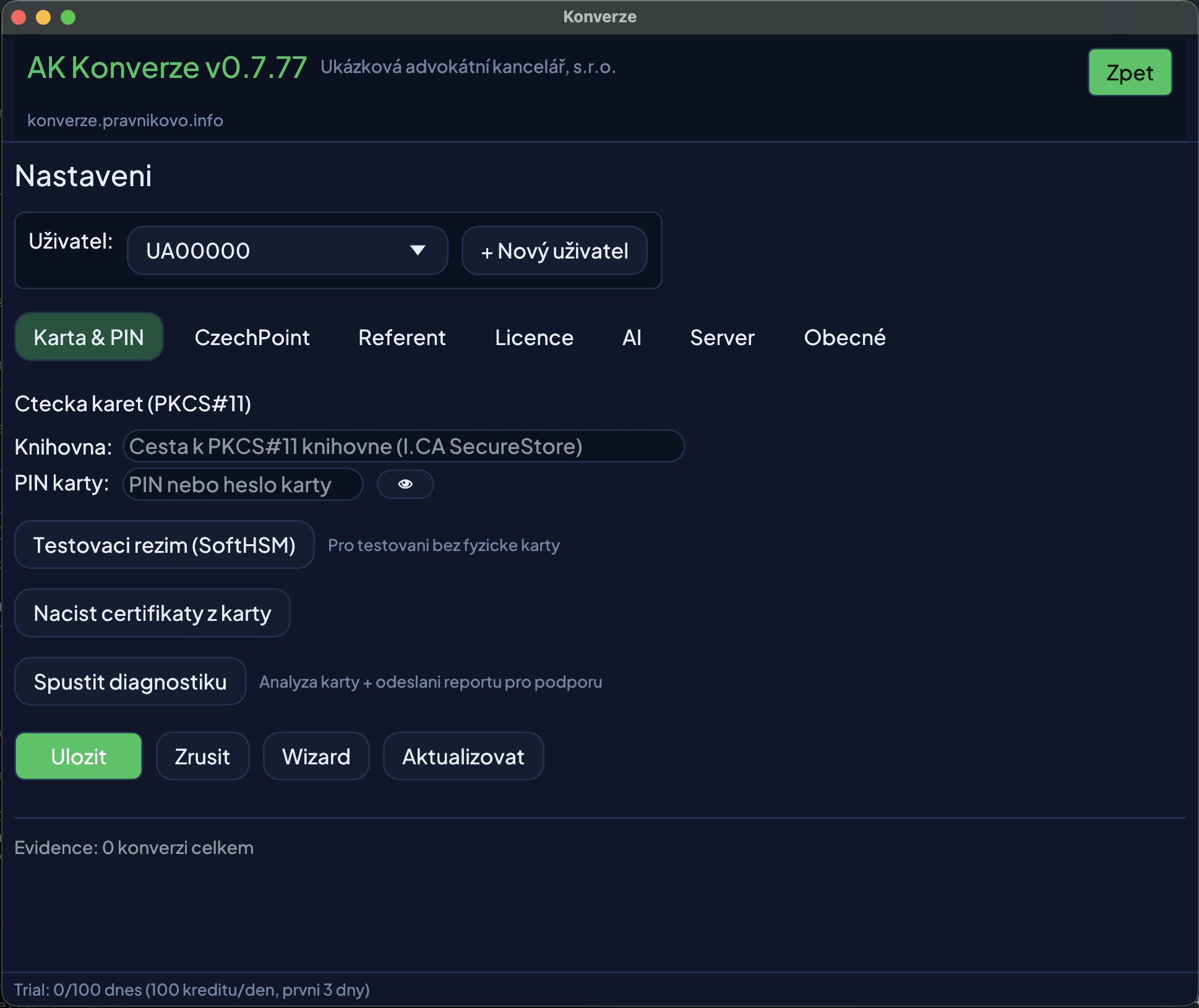Switch to the Licence tab

coord(534,337)
